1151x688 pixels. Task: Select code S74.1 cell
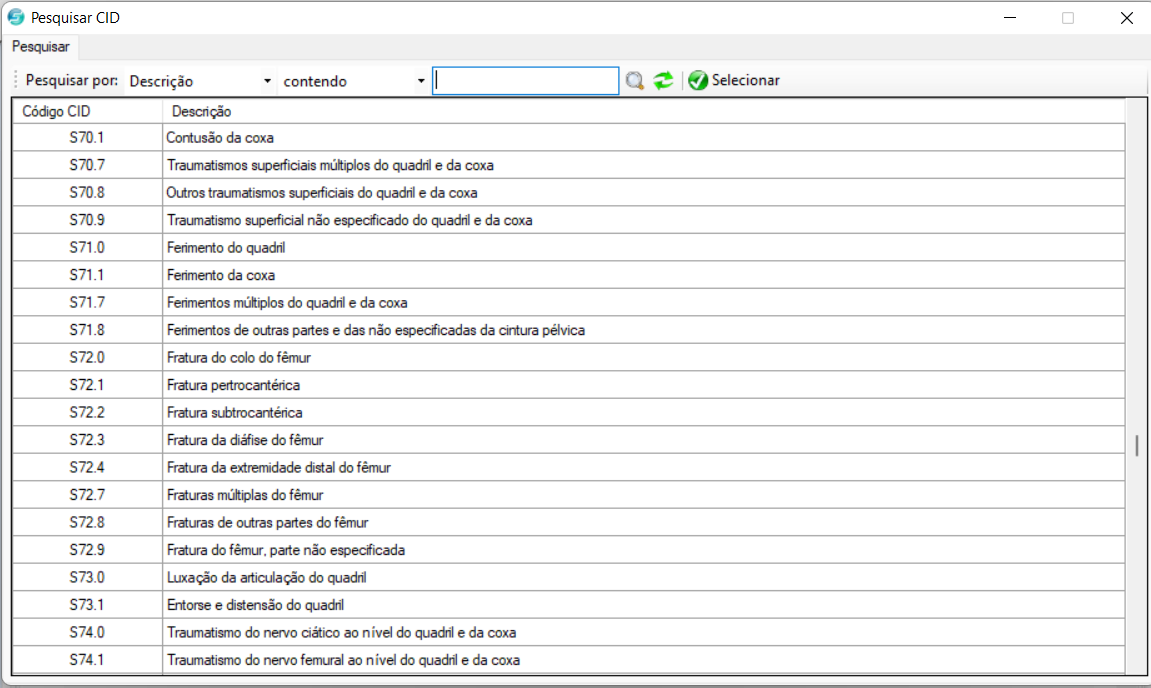coord(87,660)
